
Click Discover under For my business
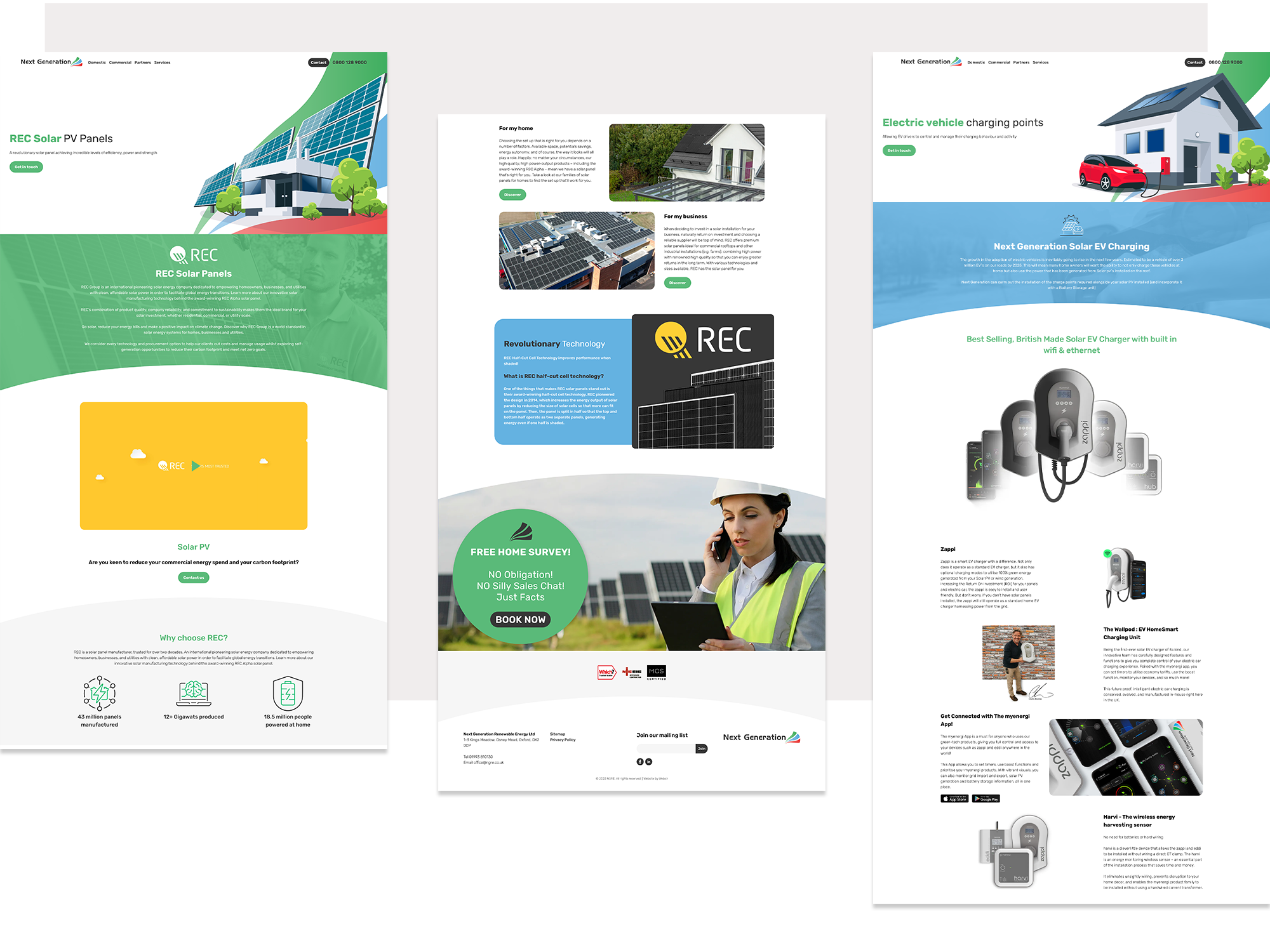point(678,283)
